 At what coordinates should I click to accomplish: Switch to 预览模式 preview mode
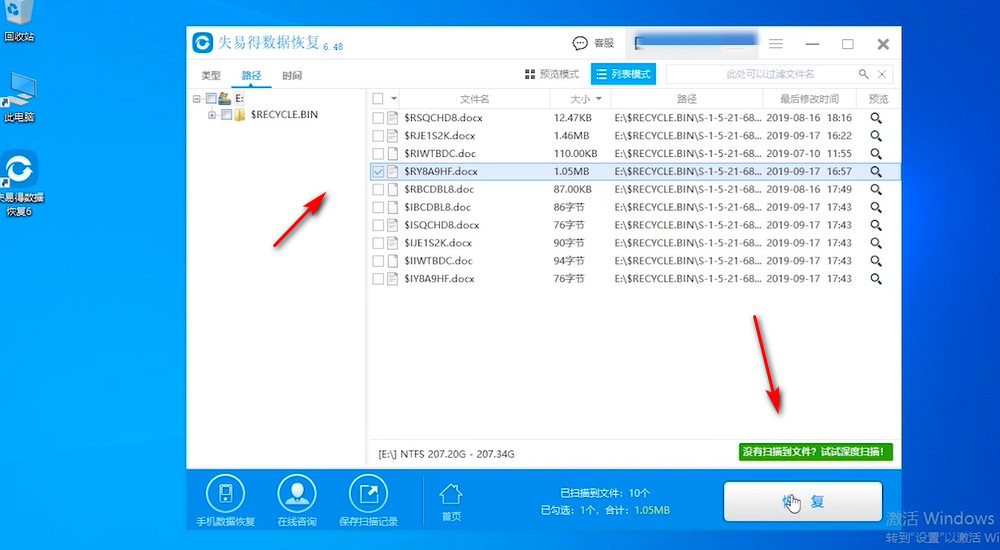click(552, 74)
